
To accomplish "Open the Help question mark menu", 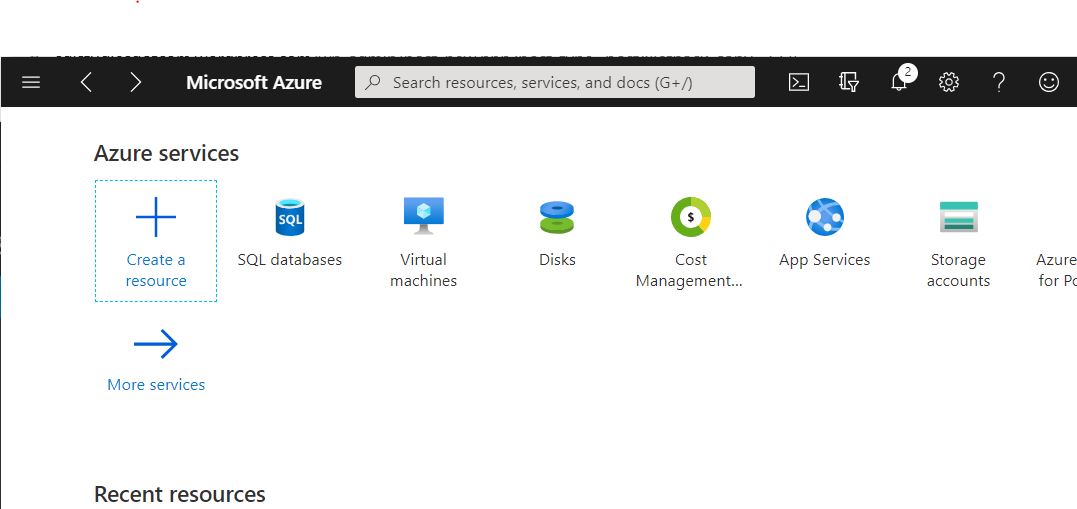I will click(999, 82).
